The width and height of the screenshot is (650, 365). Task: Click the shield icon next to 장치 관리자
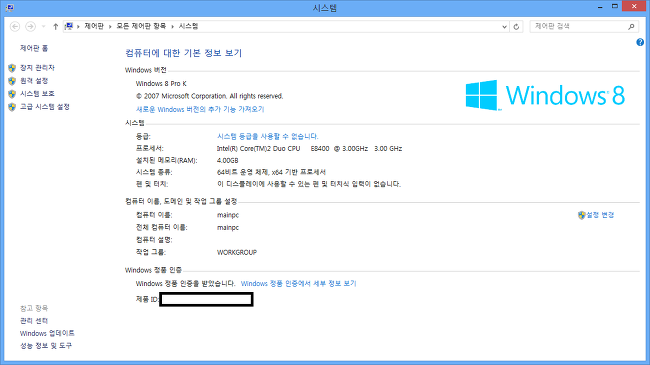12,68
